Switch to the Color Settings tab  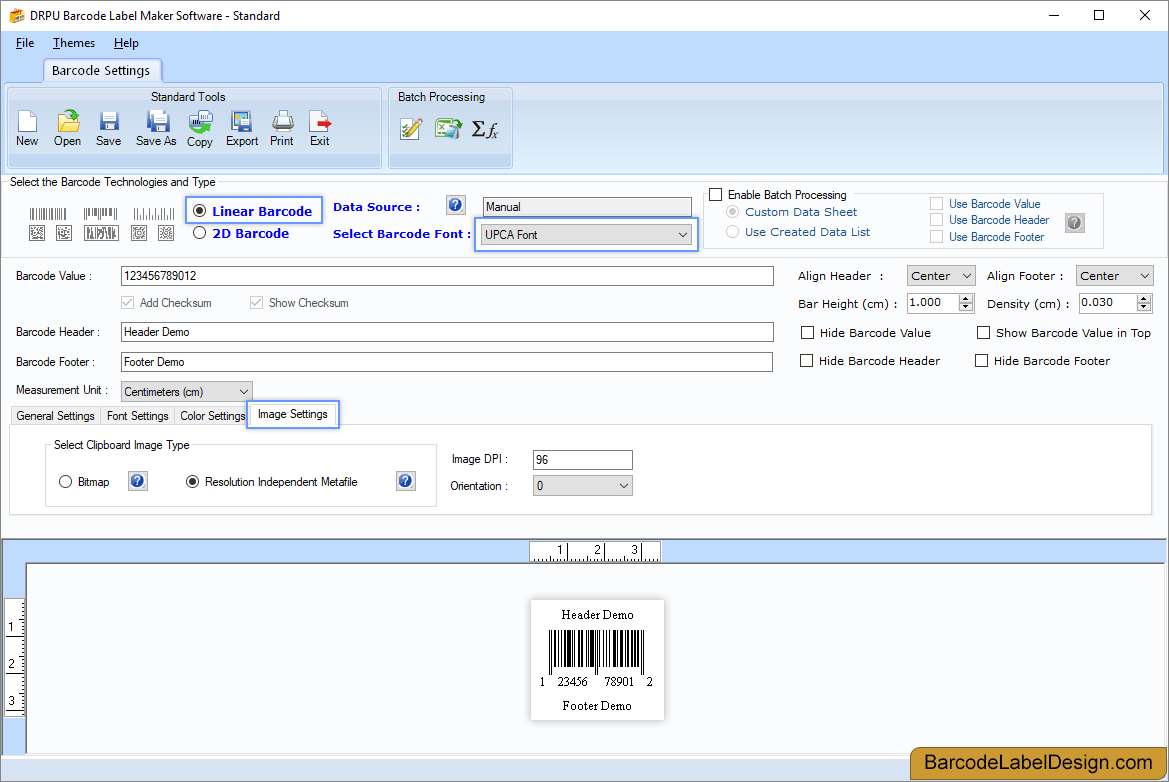[x=212, y=415]
